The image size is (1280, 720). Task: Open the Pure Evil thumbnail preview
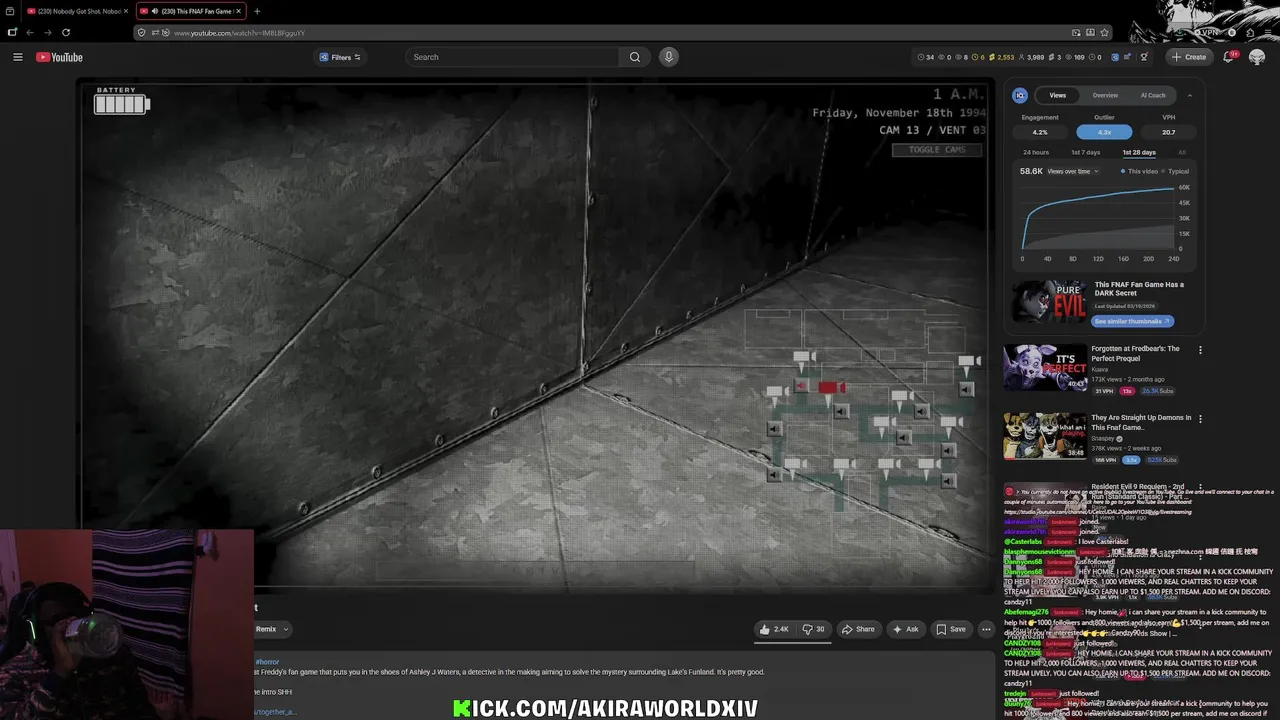[x=1048, y=301]
